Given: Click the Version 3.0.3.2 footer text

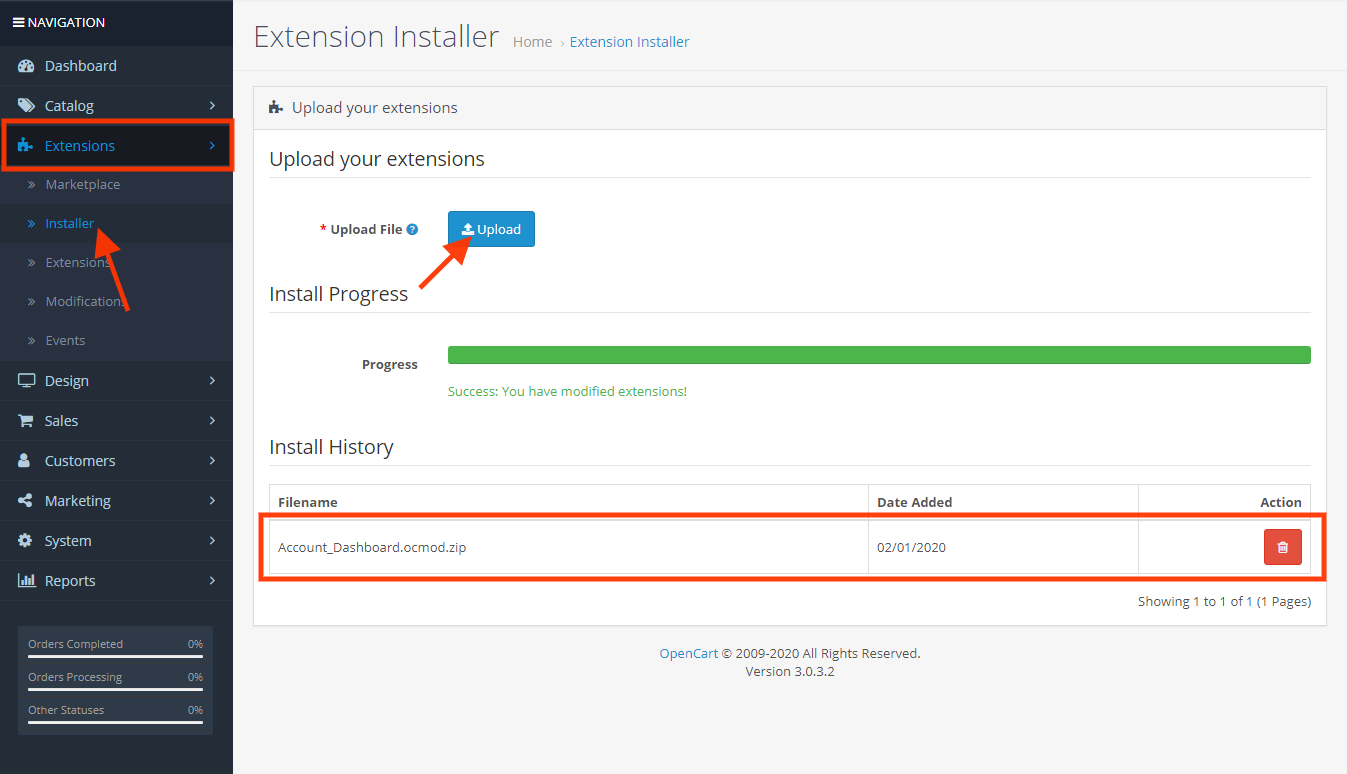Looking at the screenshot, I should pos(790,671).
